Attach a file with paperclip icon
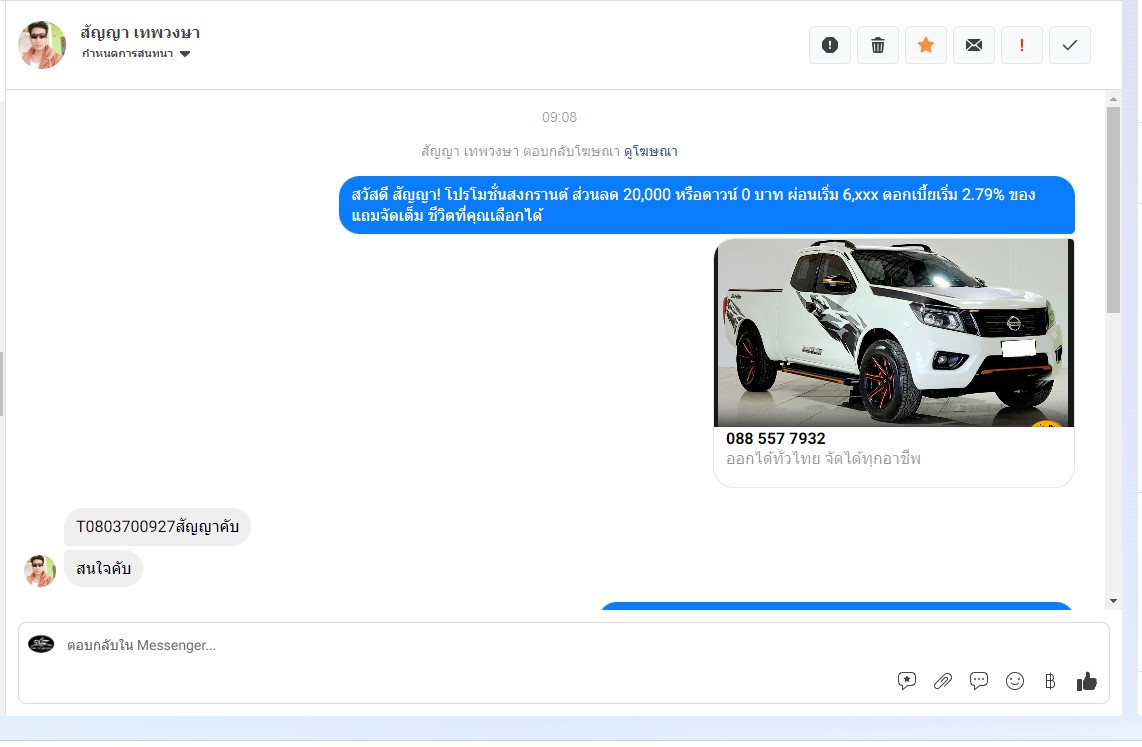Image resolution: width=1142 pixels, height=747 pixels. (943, 681)
